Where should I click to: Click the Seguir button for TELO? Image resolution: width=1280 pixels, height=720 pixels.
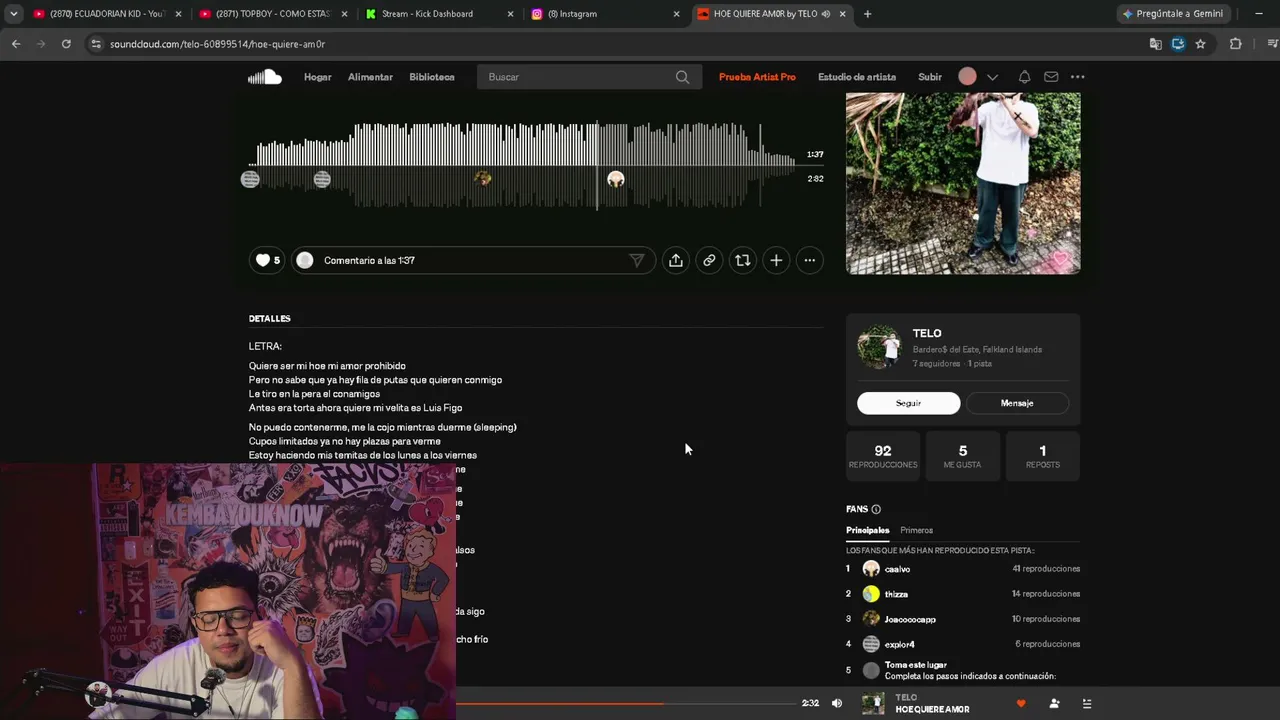[x=908, y=403]
